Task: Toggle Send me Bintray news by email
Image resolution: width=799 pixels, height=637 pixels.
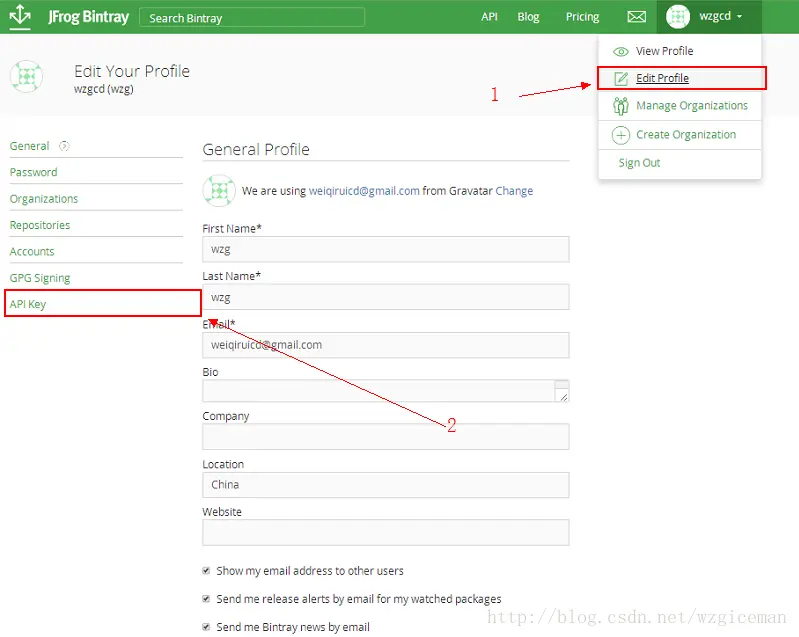Action: pos(206,627)
